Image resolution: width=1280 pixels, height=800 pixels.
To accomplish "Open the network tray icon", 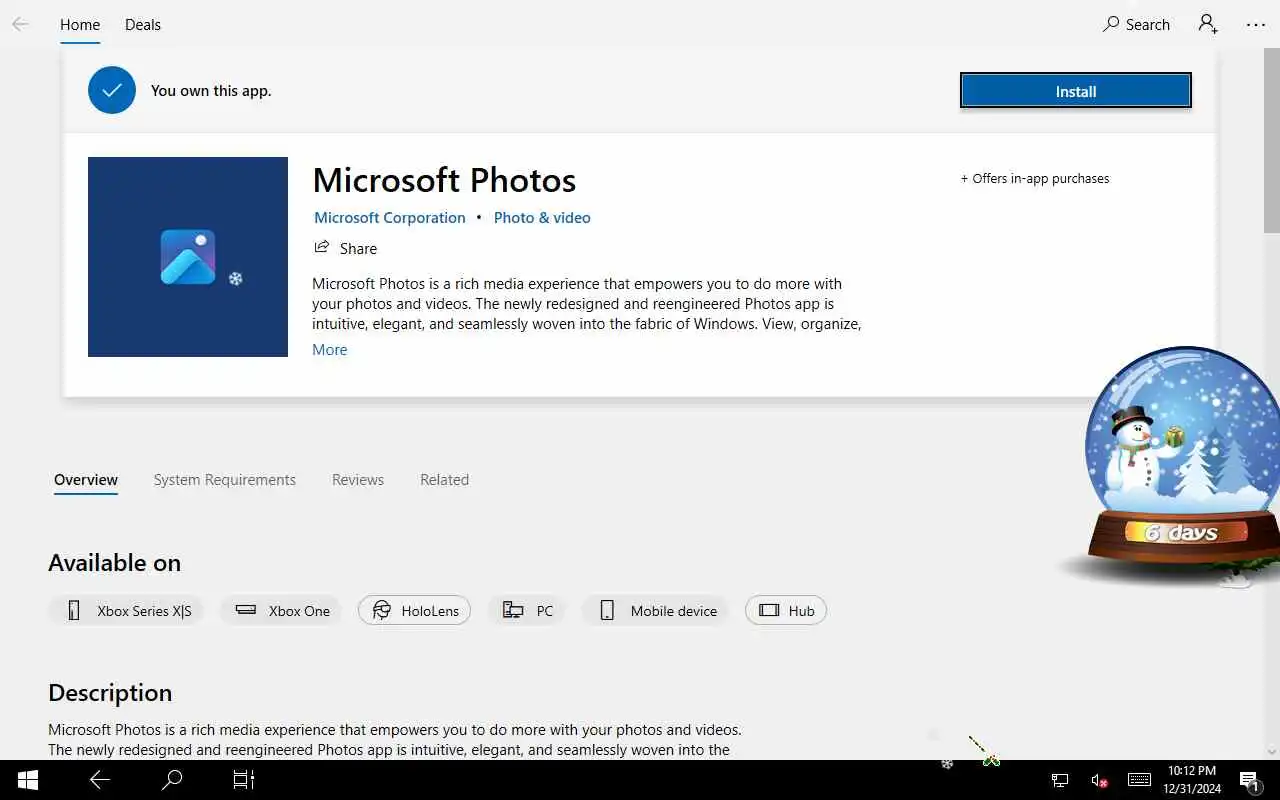I will click(1060, 780).
